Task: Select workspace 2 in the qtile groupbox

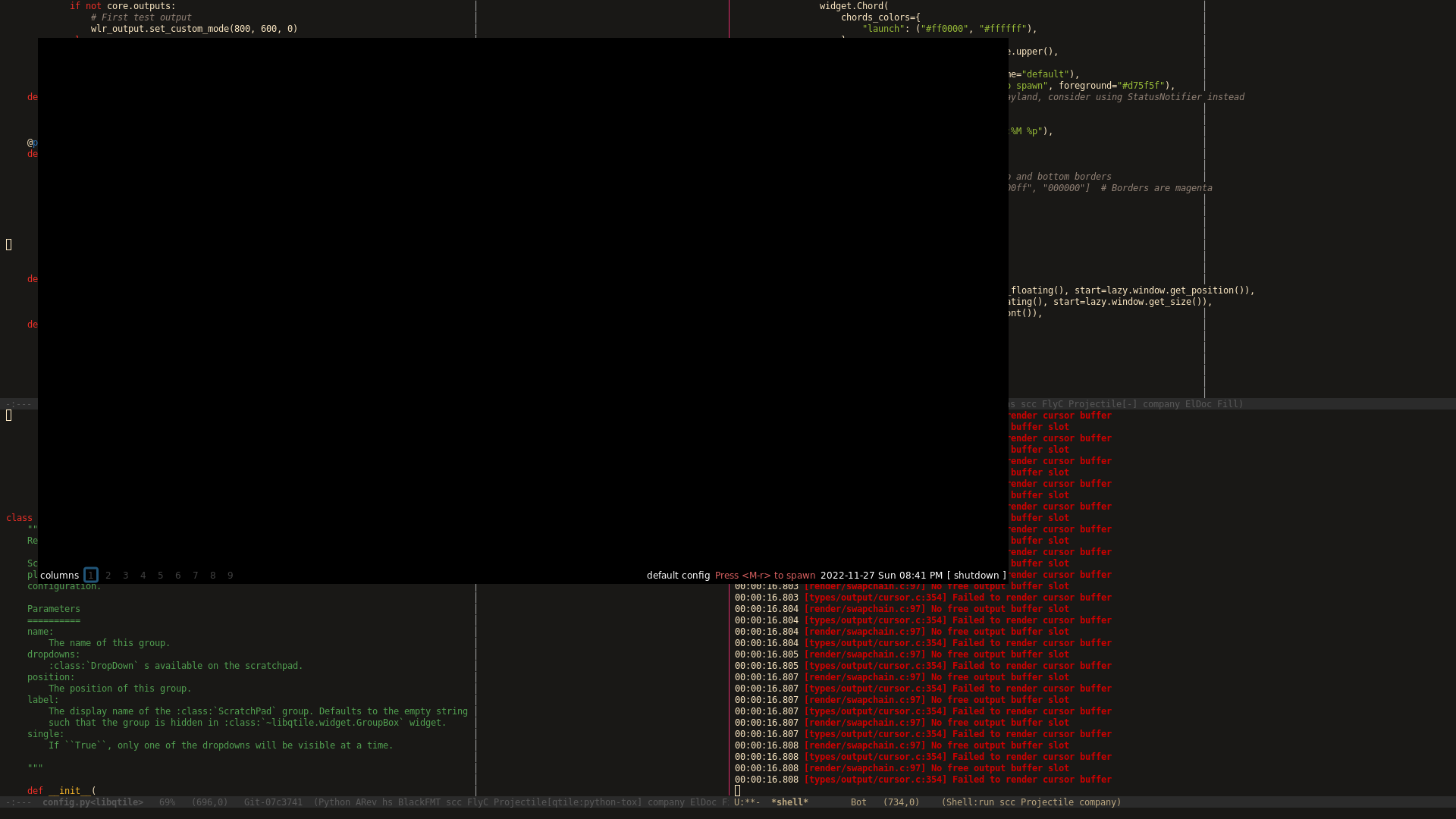Action: click(x=108, y=575)
